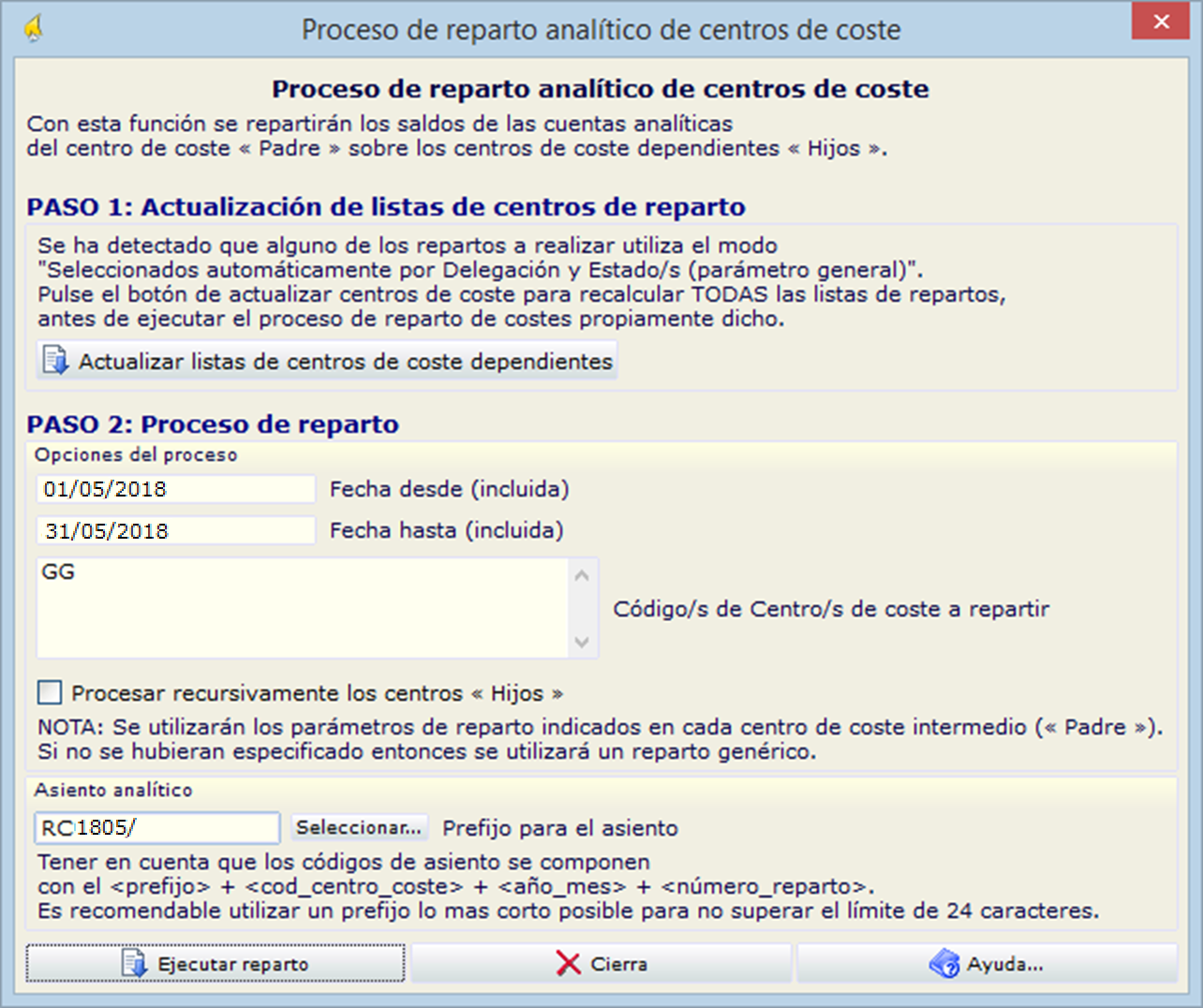The width and height of the screenshot is (1203, 1008).
Task: Click the cost center codes text area containing GG
Action: (x=303, y=608)
